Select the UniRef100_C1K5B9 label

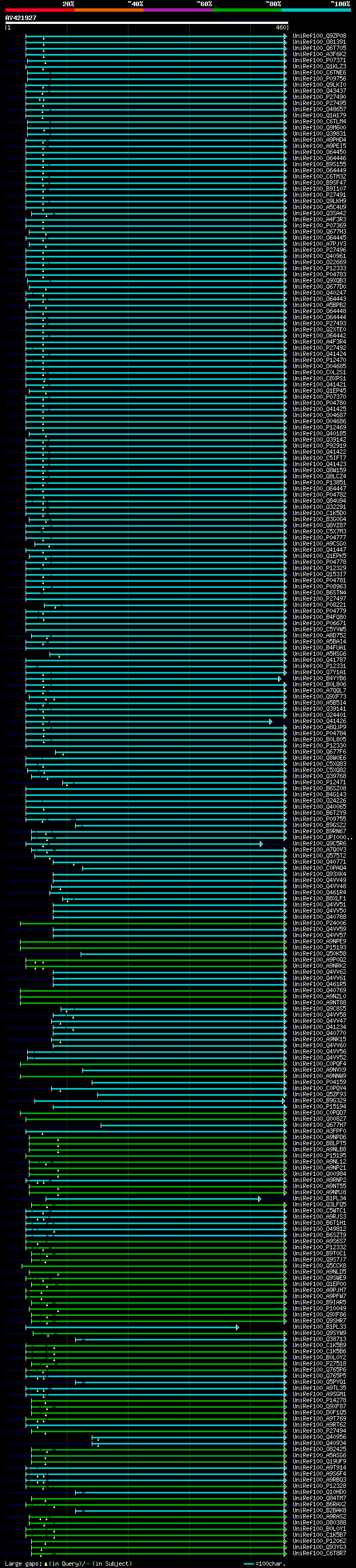(x=319, y=1345)
